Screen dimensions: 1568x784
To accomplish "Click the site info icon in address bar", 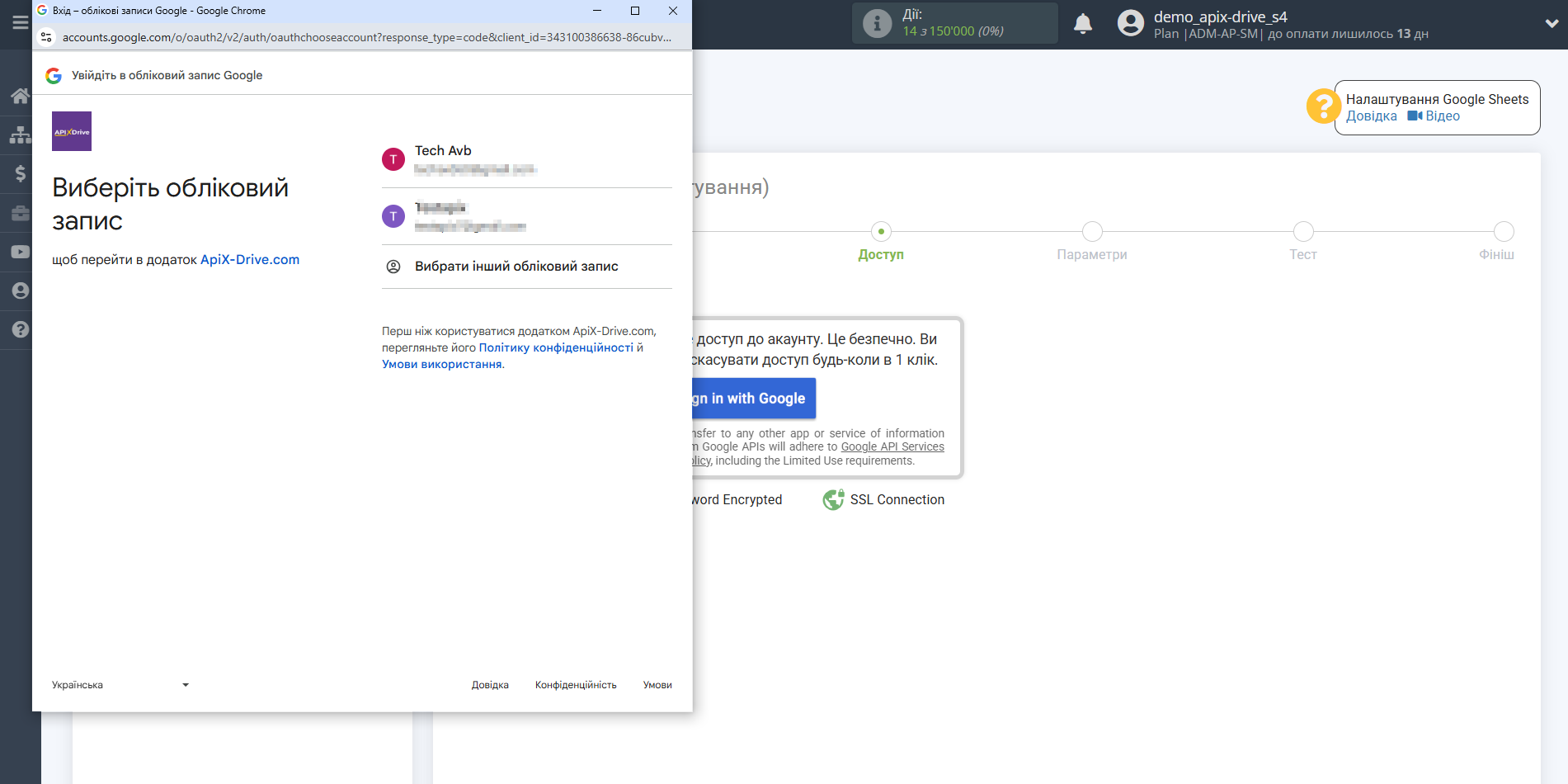I will [x=46, y=37].
